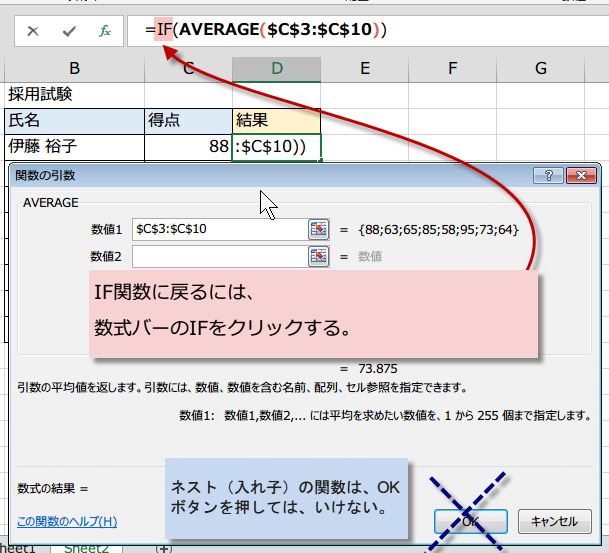Switch to the Sheet2 tab
The image size is (609, 553).
coord(86,548)
